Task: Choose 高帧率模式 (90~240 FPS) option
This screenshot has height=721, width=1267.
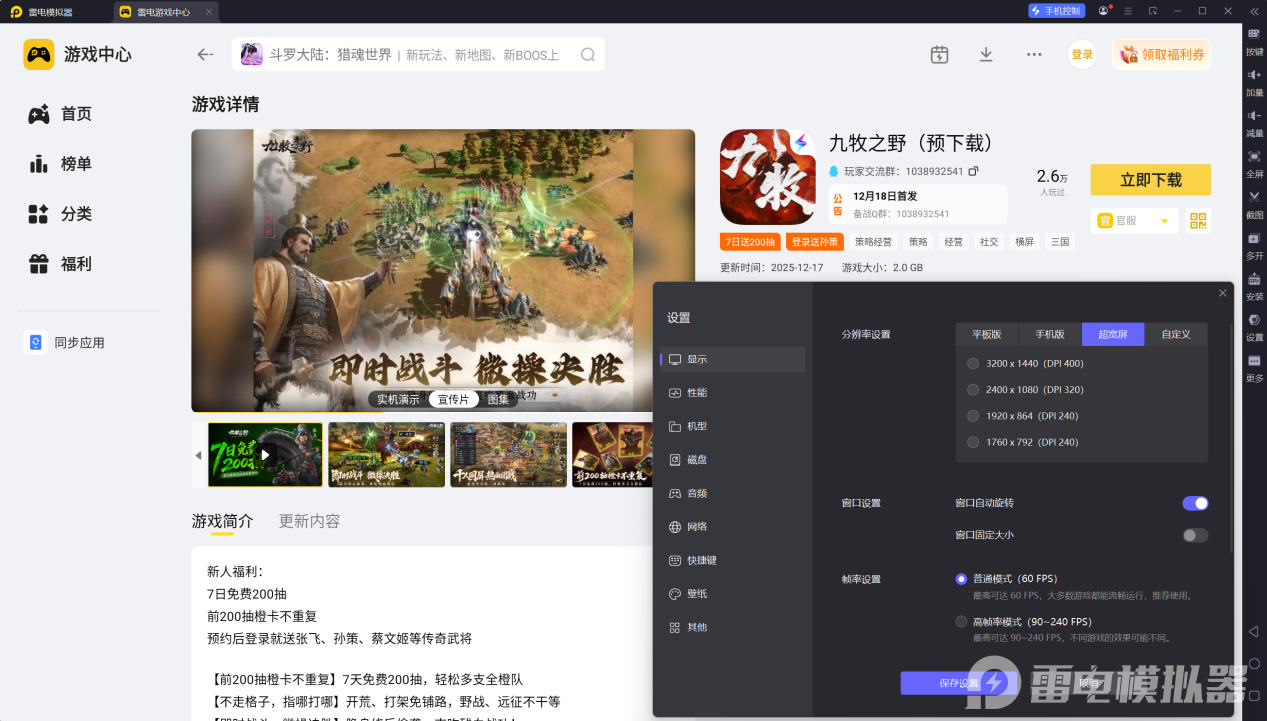Action: coord(961,622)
